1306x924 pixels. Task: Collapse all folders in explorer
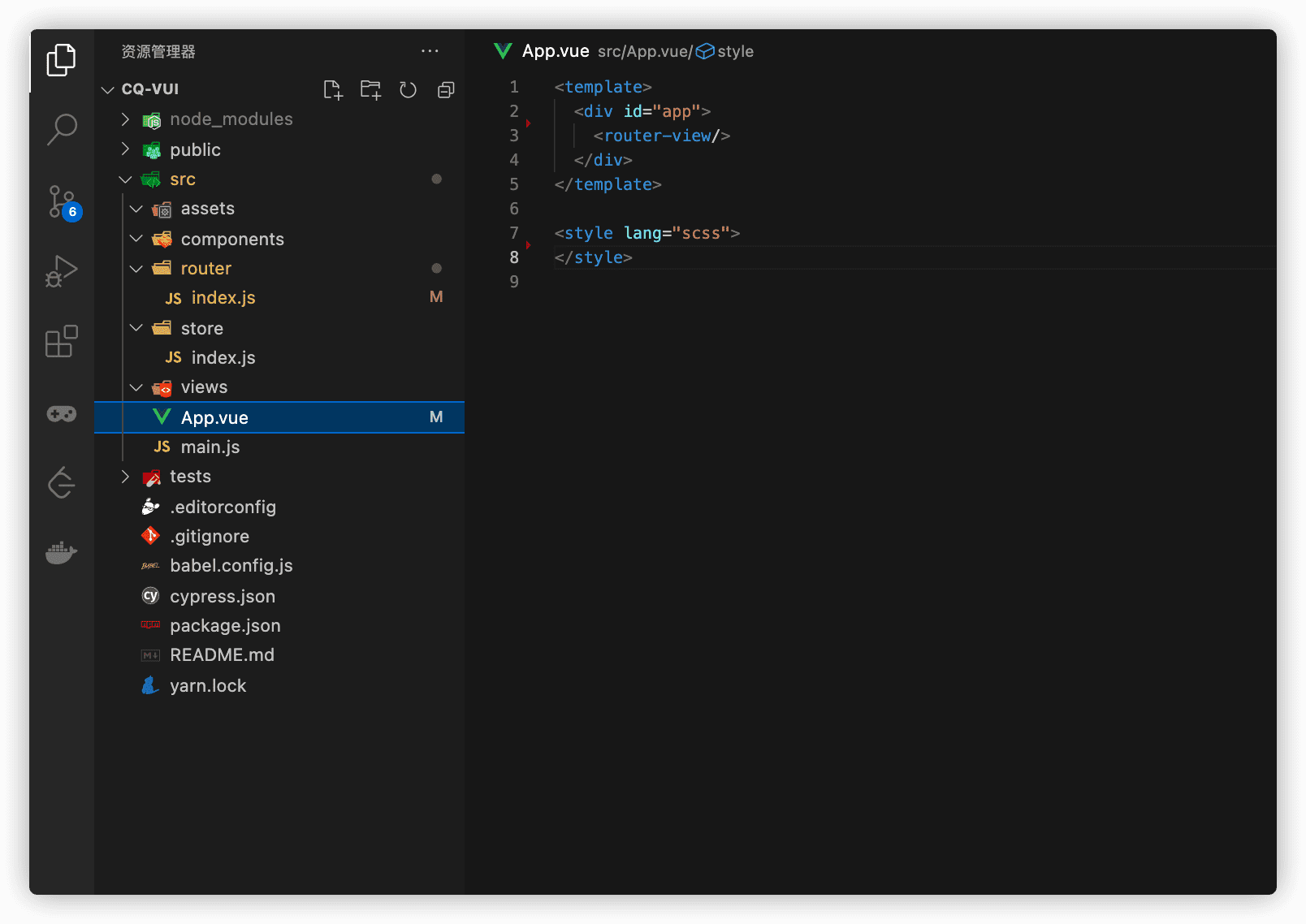(x=446, y=90)
